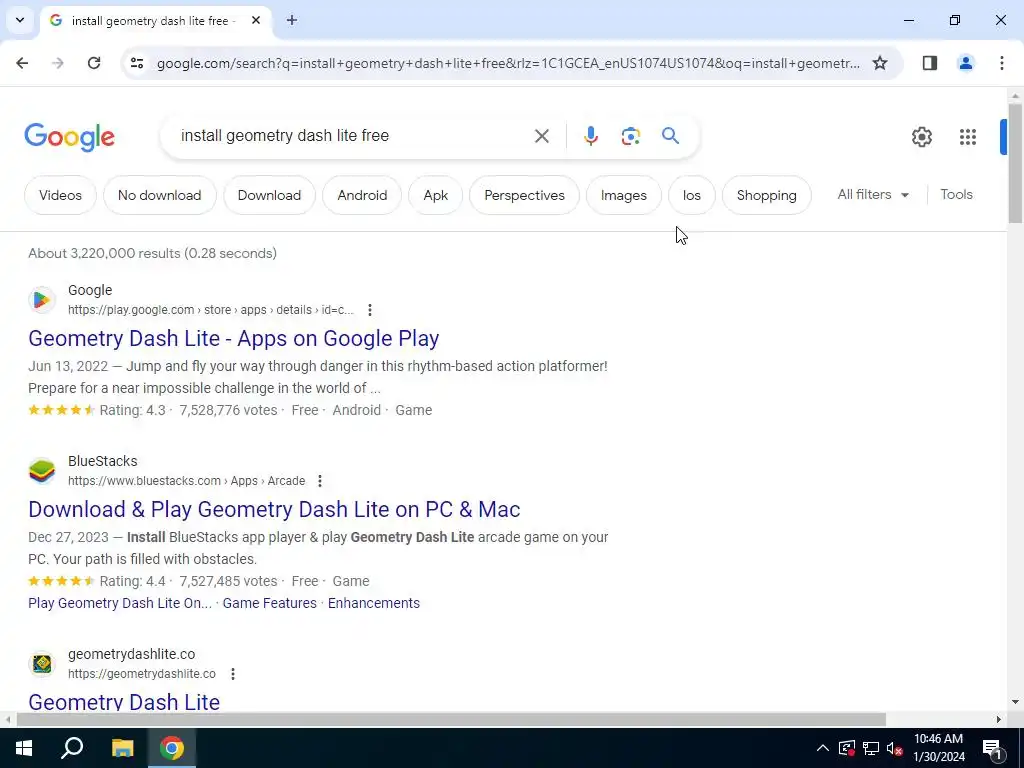Start voice search with the microphone
The width and height of the screenshot is (1024, 768).
pyautogui.click(x=590, y=136)
